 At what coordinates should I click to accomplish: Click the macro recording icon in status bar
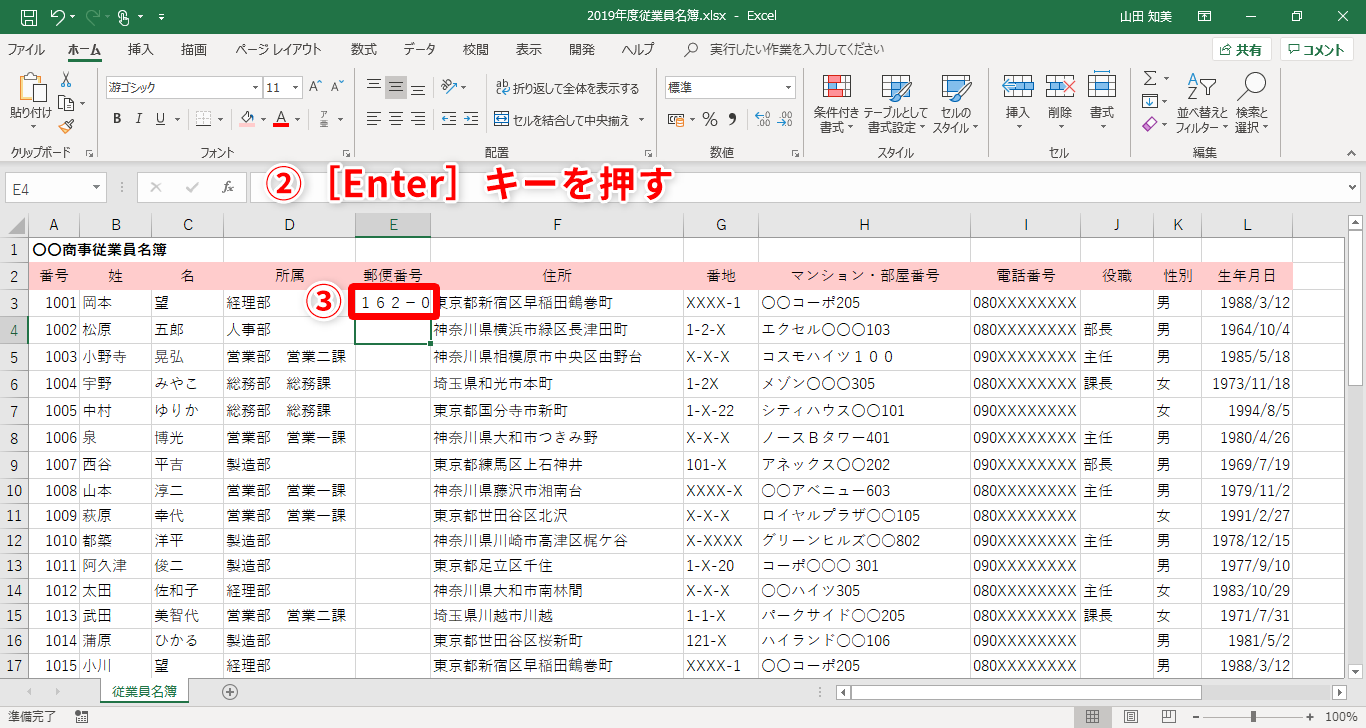click(x=81, y=716)
